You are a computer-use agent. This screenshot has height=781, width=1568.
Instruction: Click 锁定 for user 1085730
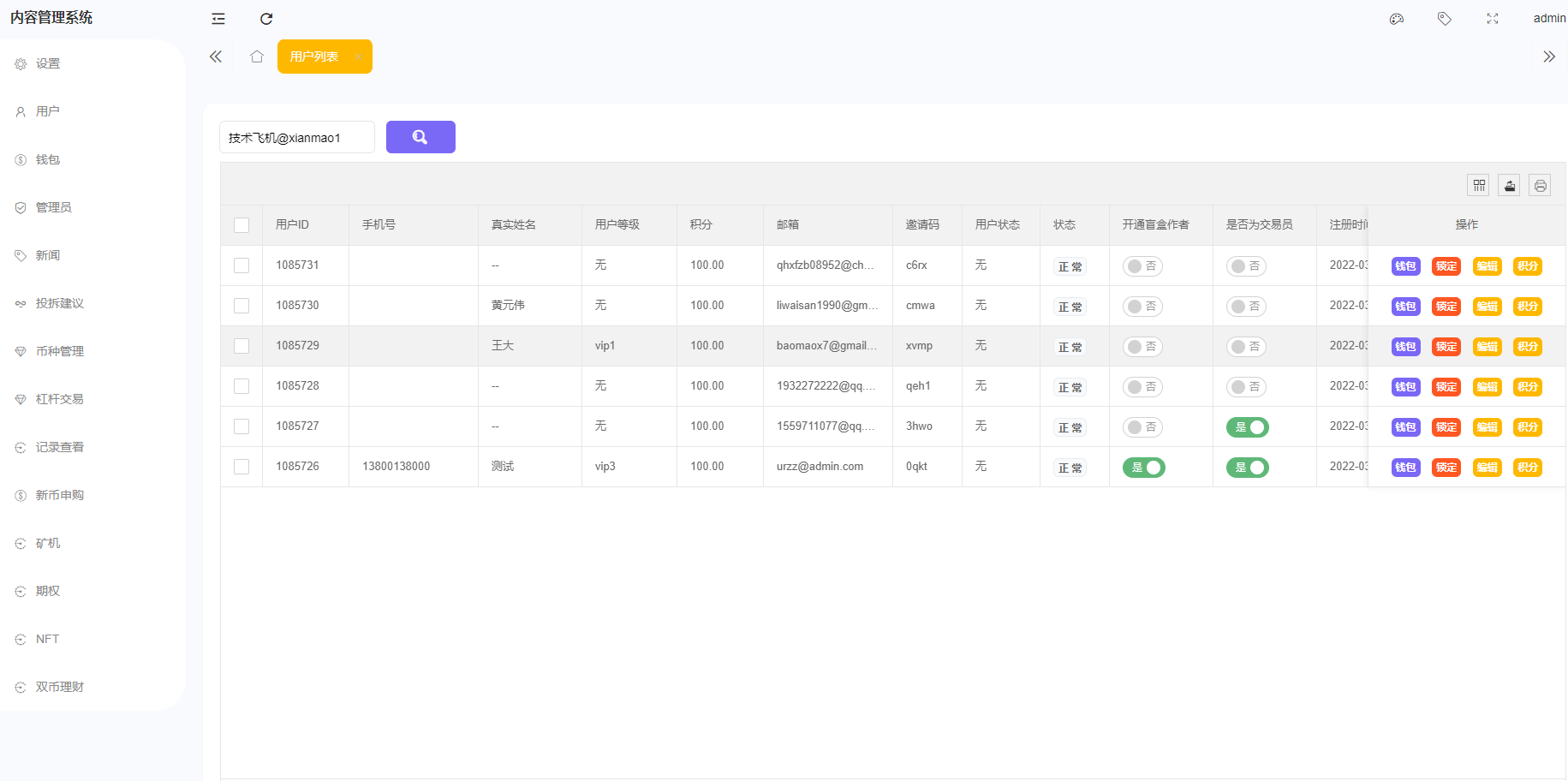pos(1446,307)
